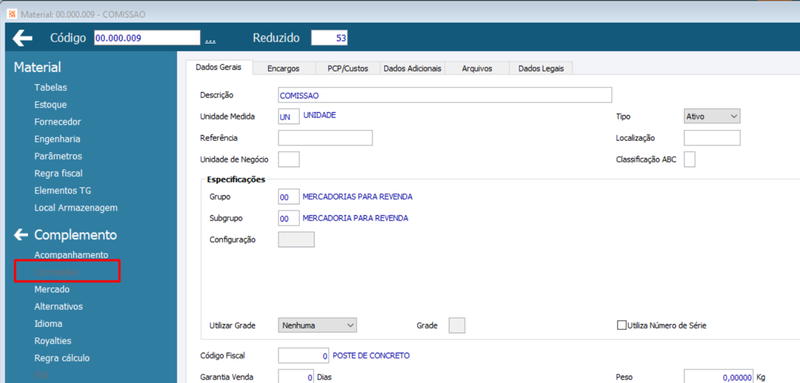Click the back arrow next to Código
Image resolution: width=800 pixels, height=383 pixels.
(22, 38)
